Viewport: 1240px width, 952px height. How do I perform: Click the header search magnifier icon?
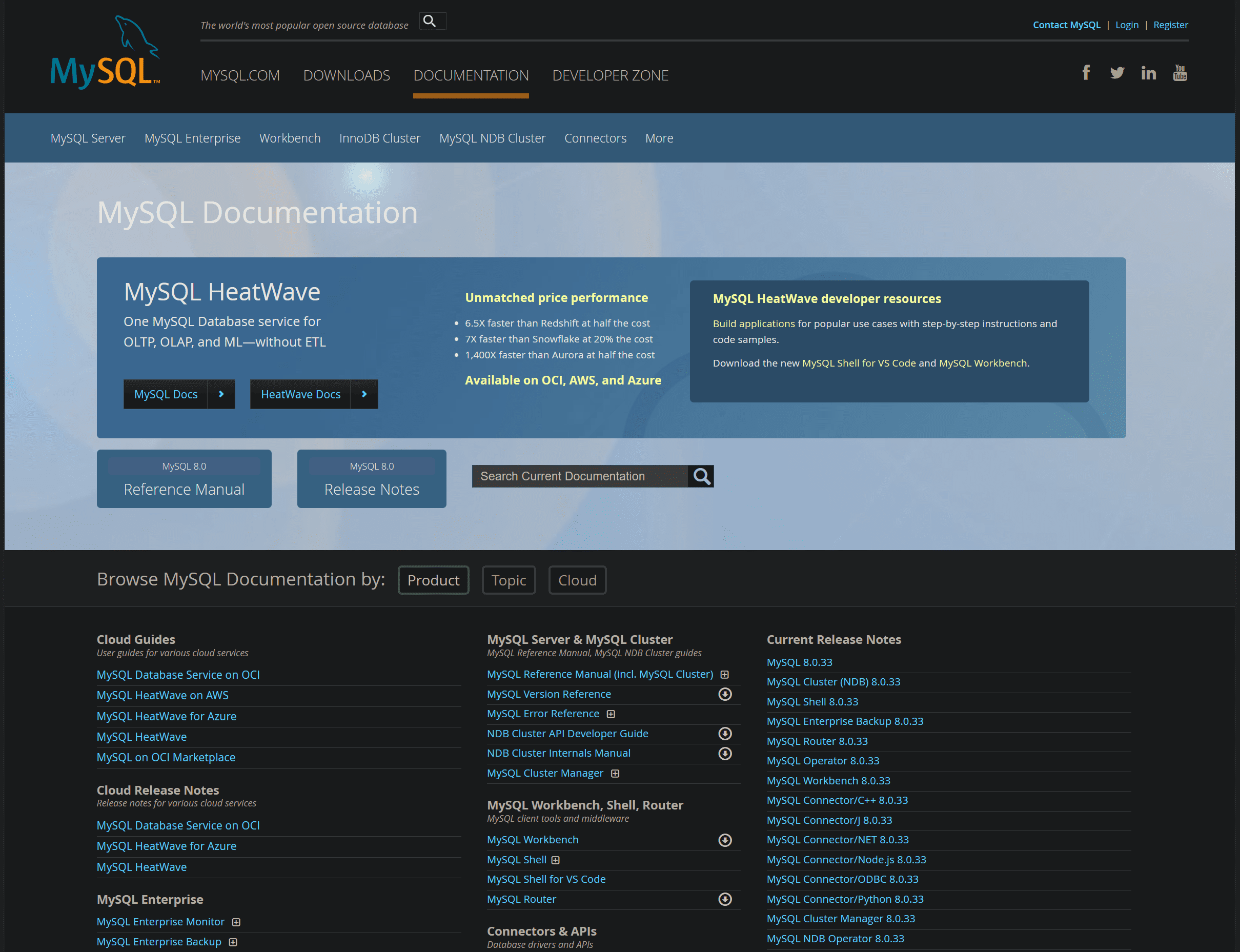coord(430,22)
